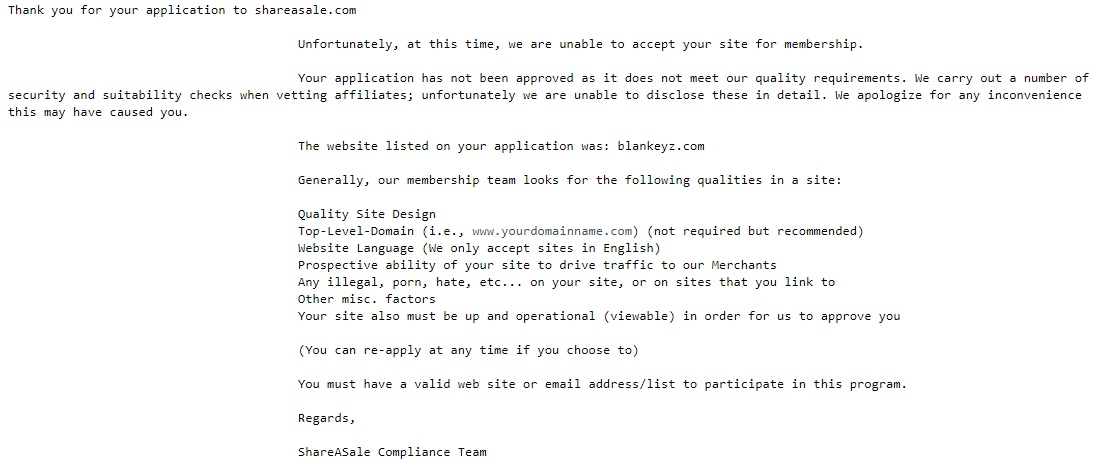Click 'Prospective ability of your site' line
Image resolution: width=1099 pixels, height=471 pixels.
pyautogui.click(x=537, y=265)
